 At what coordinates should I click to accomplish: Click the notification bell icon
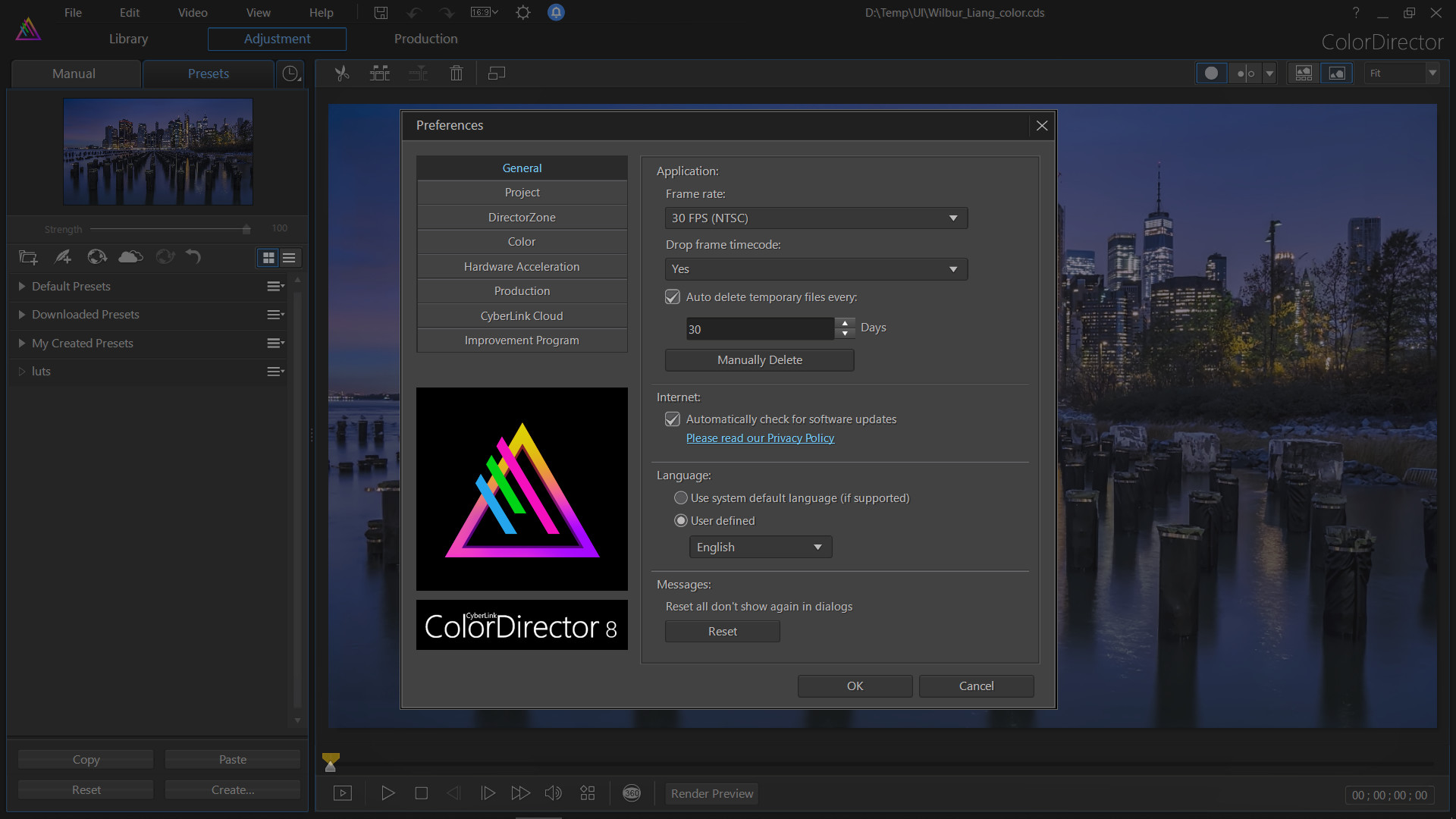point(556,13)
